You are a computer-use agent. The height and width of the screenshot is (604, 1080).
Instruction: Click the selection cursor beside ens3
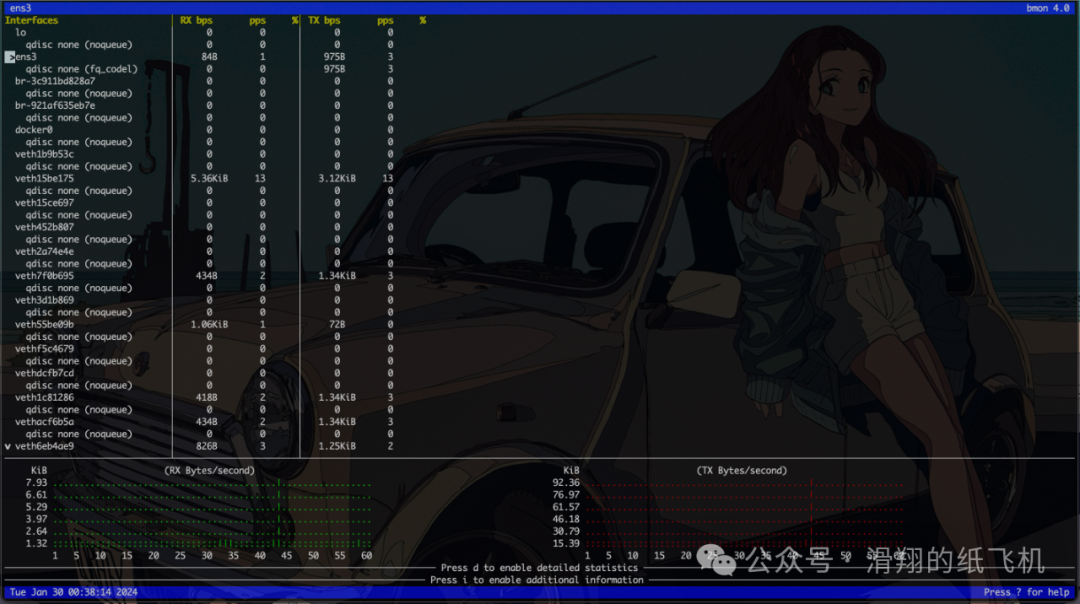pos(10,56)
